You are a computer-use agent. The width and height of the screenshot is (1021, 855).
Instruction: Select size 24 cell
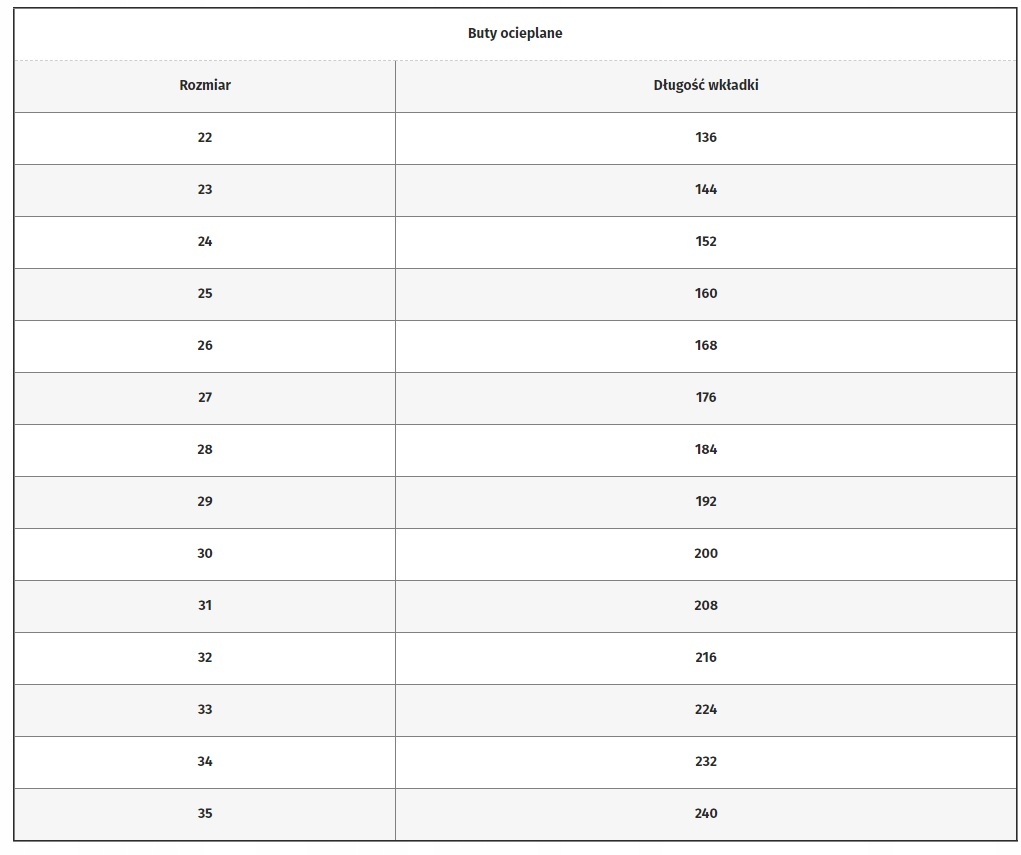(205, 241)
